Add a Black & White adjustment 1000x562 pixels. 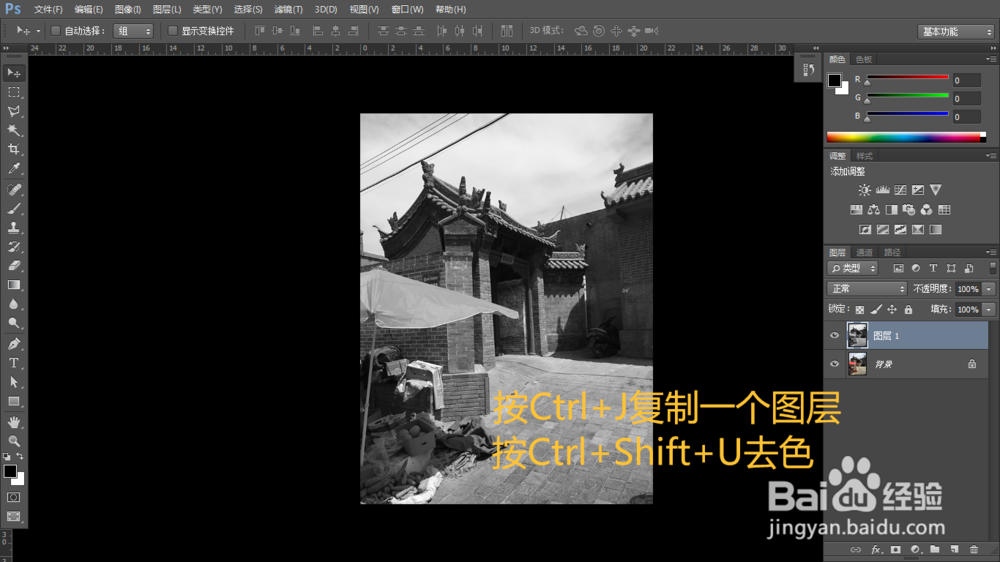click(892, 210)
